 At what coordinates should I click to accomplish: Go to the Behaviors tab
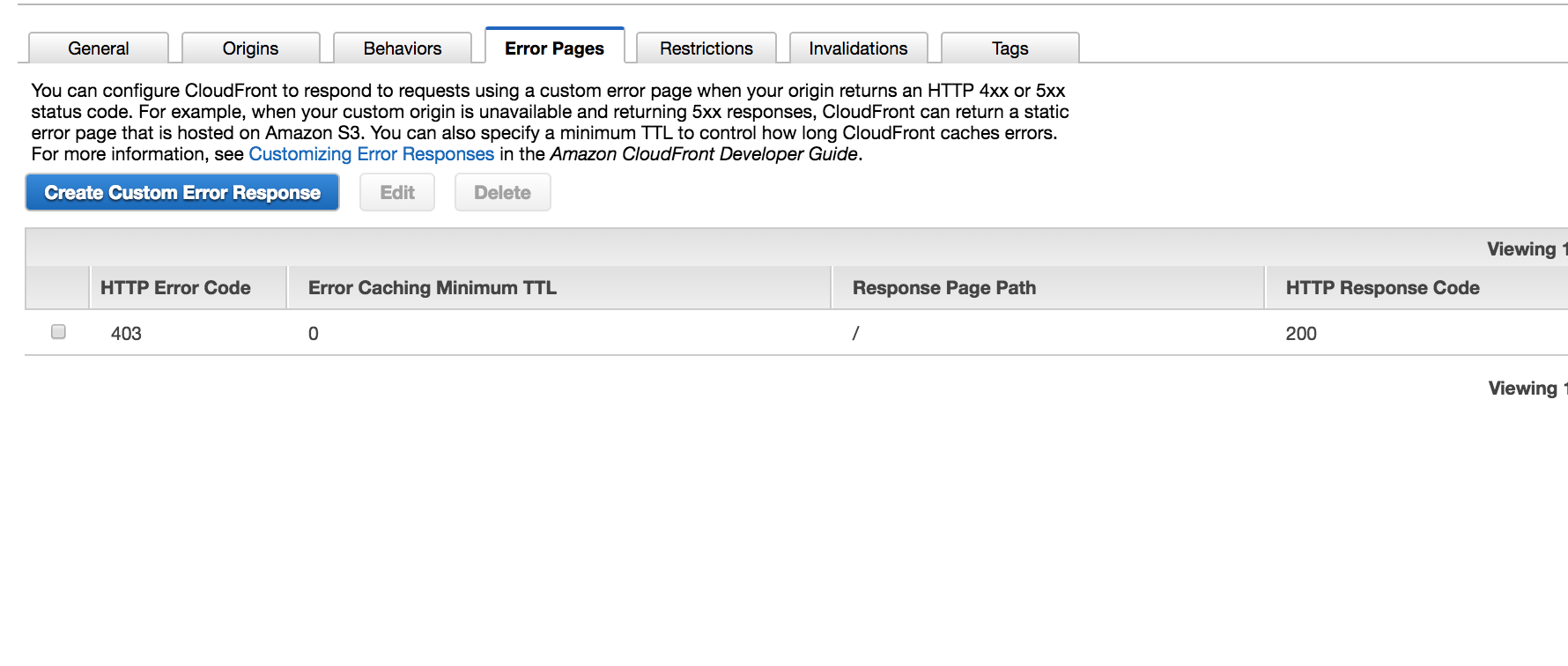pyautogui.click(x=403, y=48)
